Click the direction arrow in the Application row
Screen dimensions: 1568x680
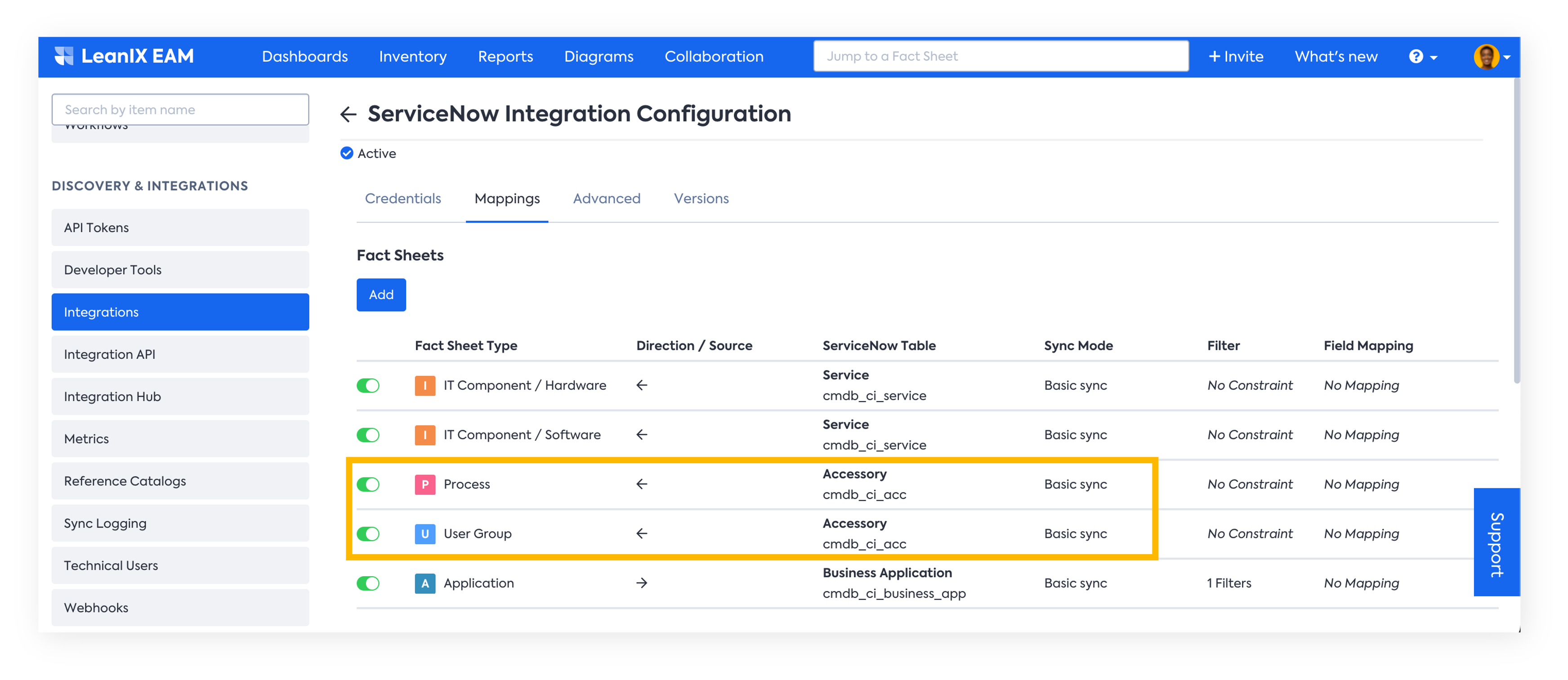642,582
